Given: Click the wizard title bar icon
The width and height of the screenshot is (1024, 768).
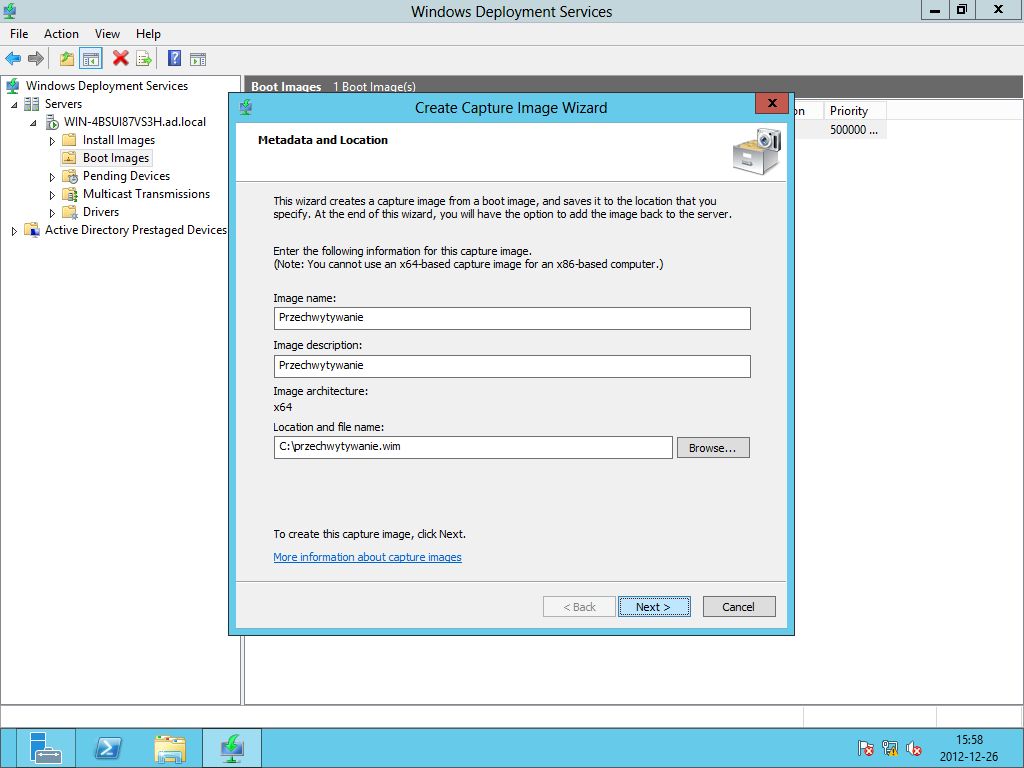Looking at the screenshot, I should (246, 107).
